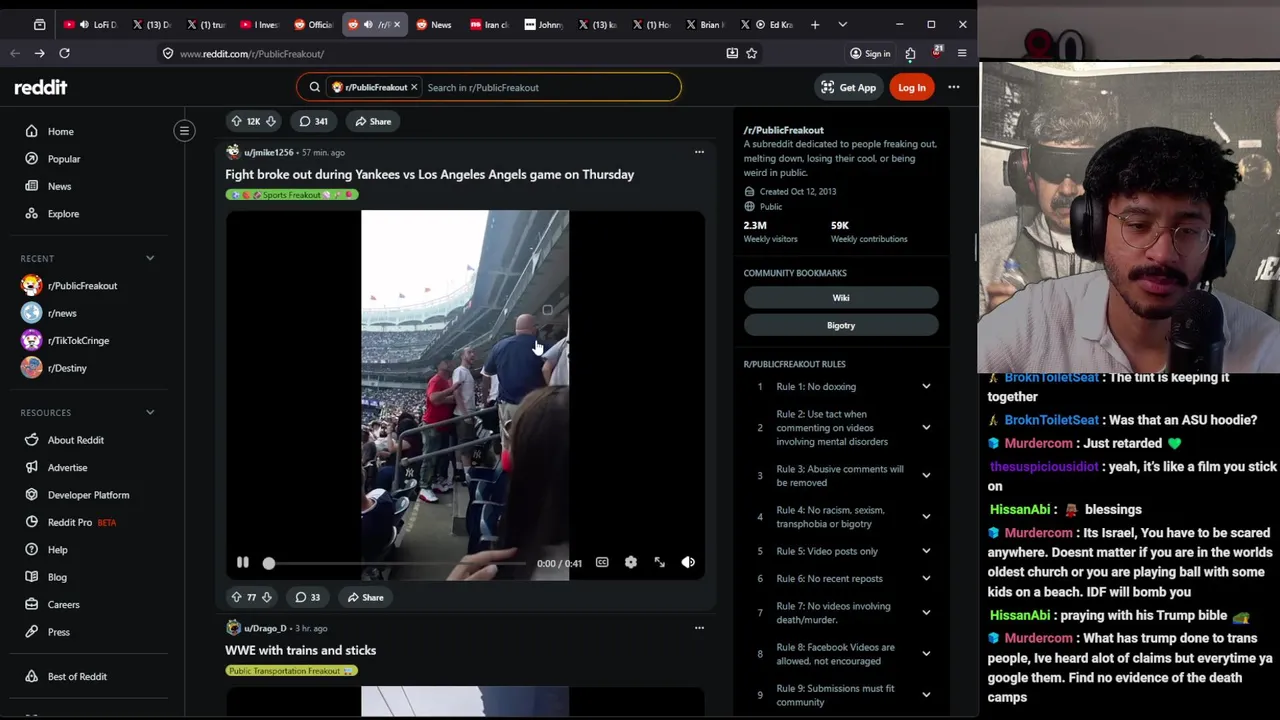Open r/PublicFreakout in recent list

[82, 286]
